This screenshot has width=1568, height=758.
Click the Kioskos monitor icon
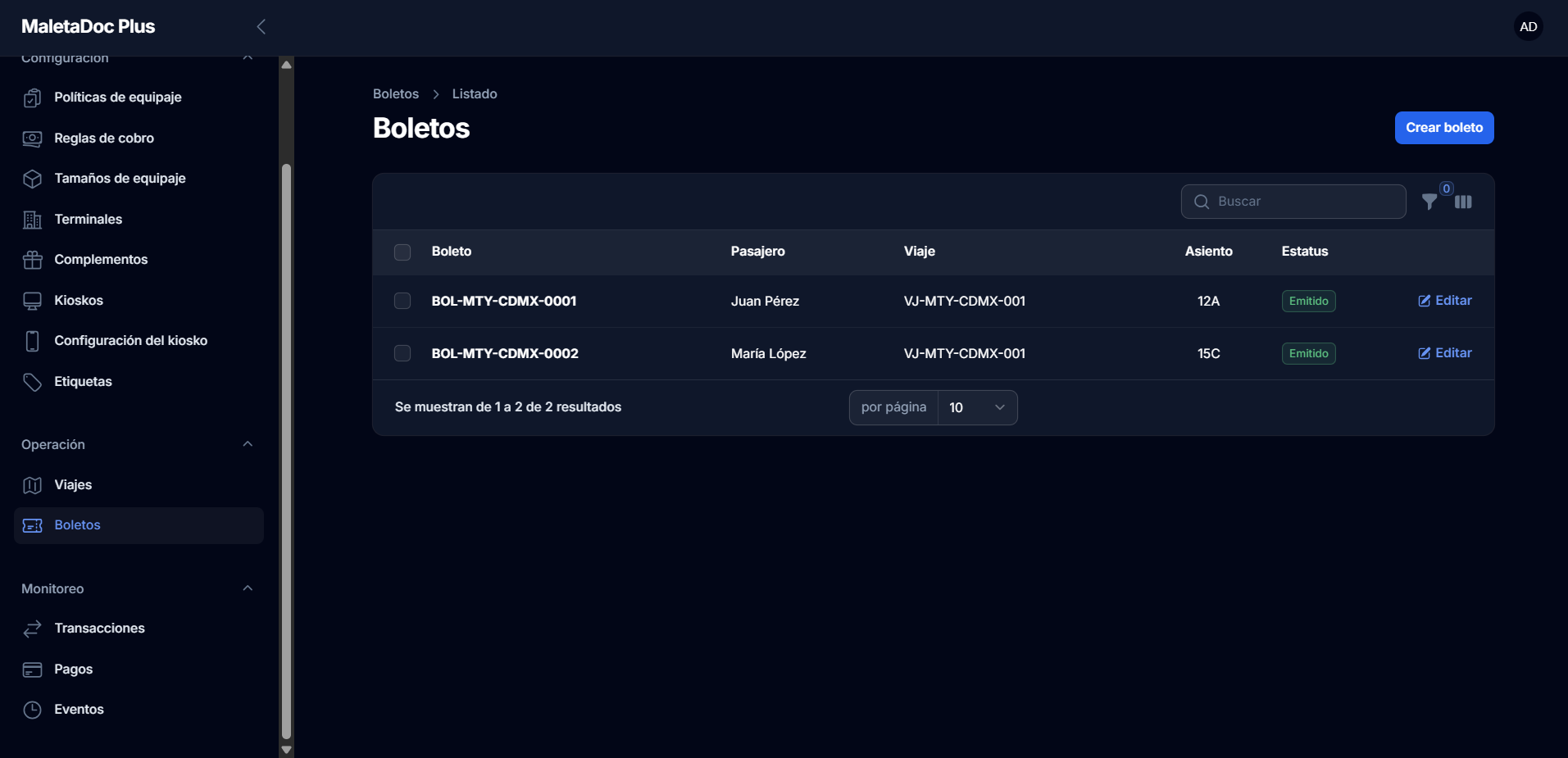pyautogui.click(x=32, y=301)
